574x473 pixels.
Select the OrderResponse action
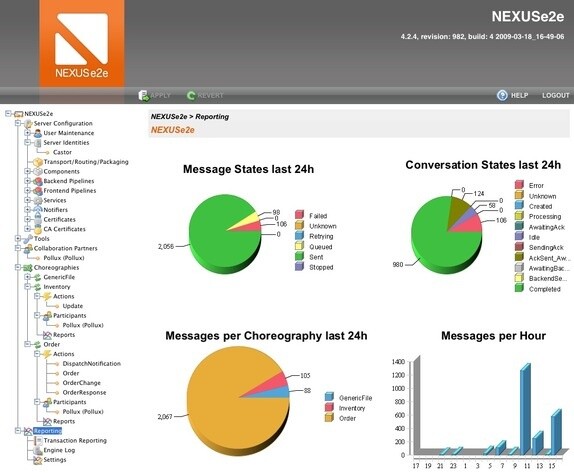[x=84, y=392]
